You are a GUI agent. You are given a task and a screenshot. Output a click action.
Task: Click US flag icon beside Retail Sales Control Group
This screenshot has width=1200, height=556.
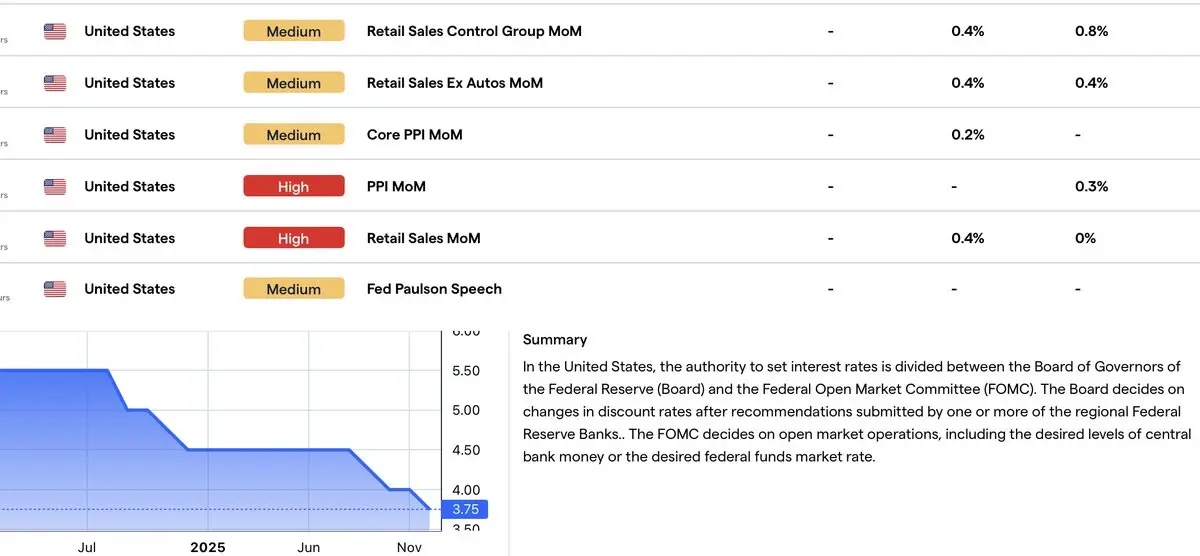tap(55, 31)
